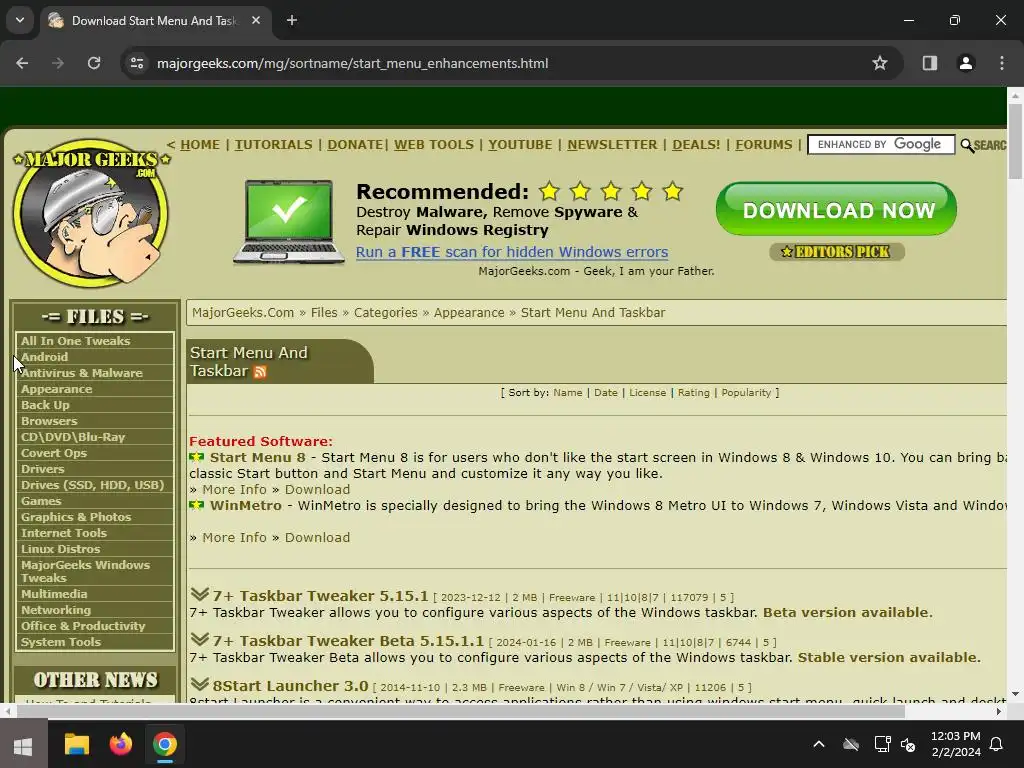This screenshot has width=1024, height=768.
Task: Sort the list by Popularity
Action: click(x=746, y=392)
